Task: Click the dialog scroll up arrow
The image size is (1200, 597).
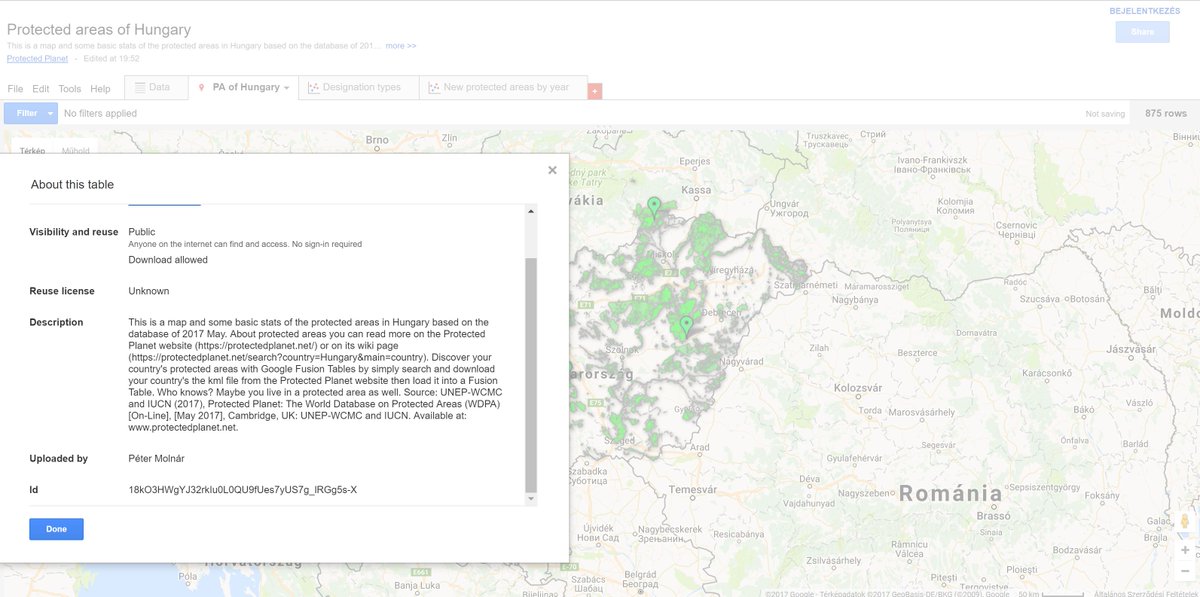Action: [531, 211]
